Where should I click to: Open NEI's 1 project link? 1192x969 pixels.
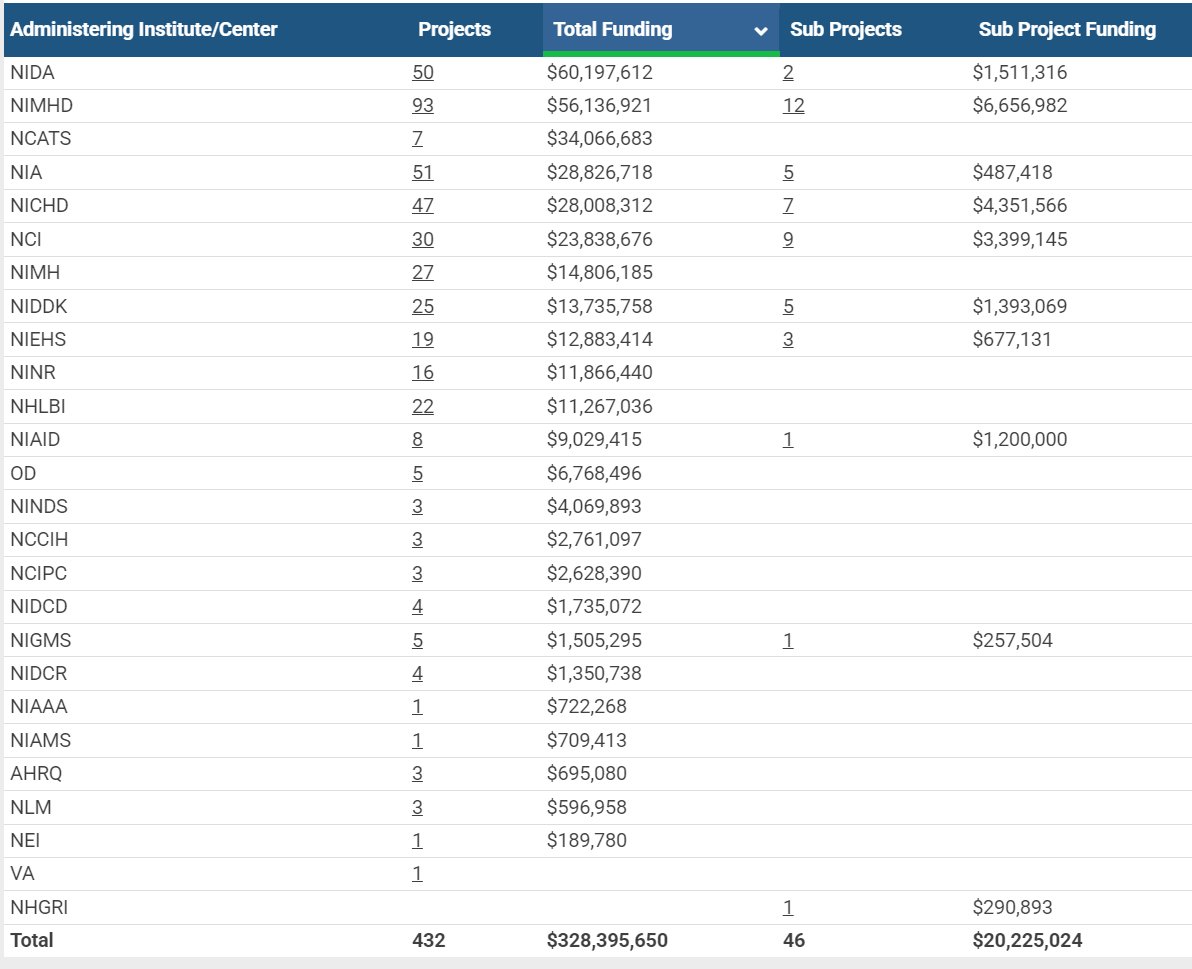click(417, 841)
